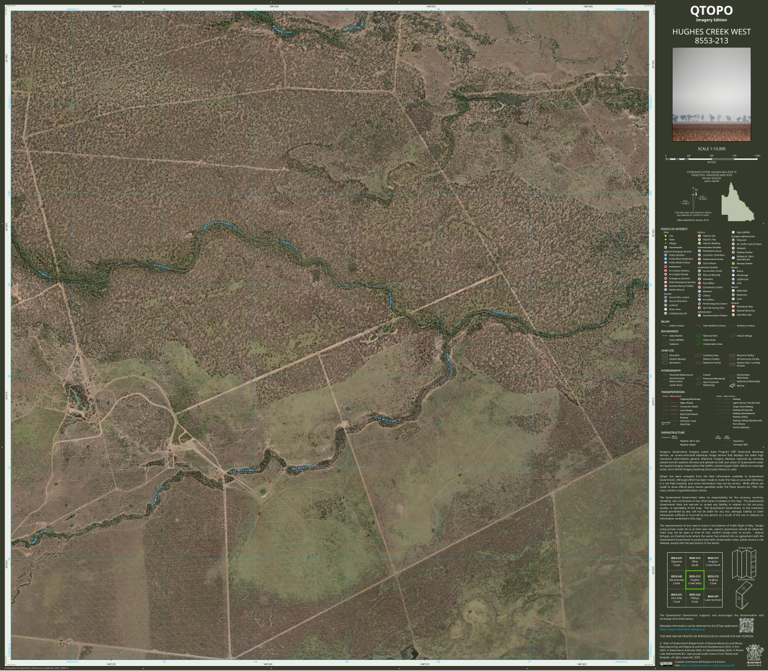Click the Queensland state locator map

738,201
